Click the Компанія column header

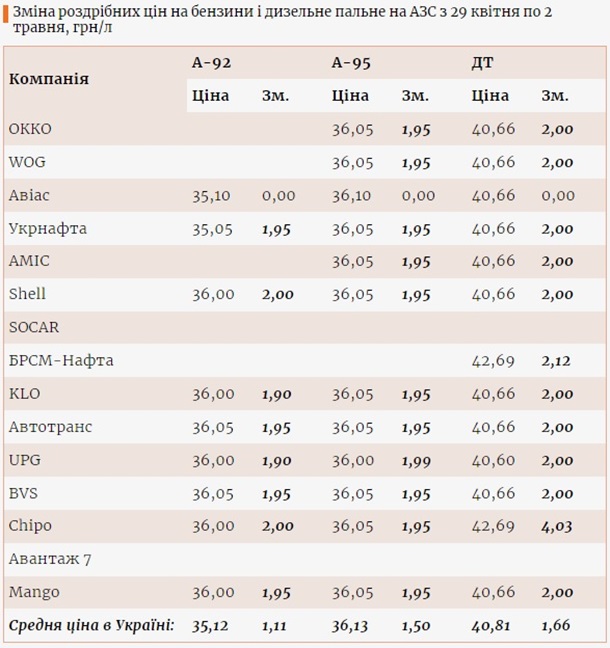click(x=49, y=79)
